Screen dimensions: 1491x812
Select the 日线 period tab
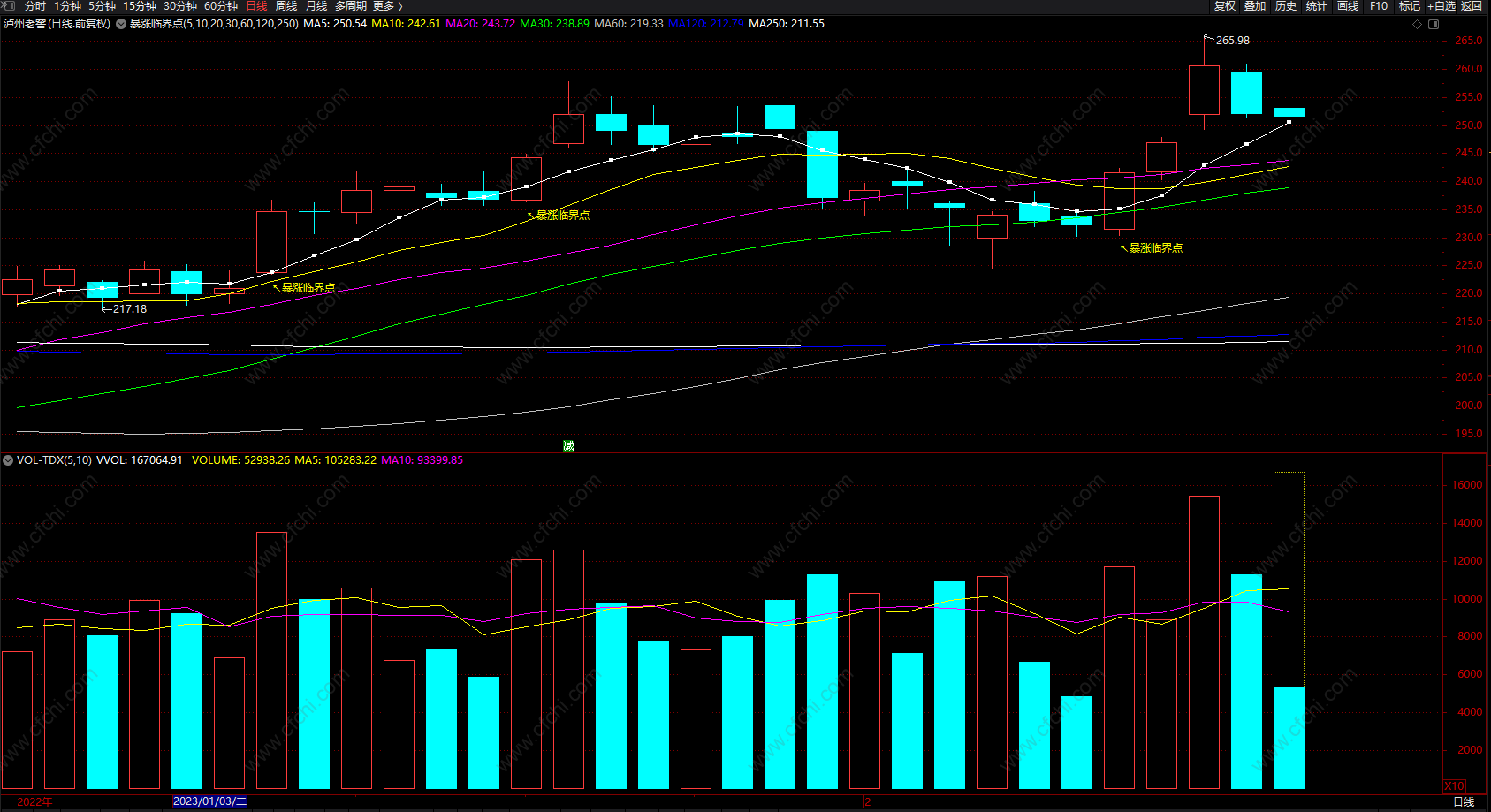click(256, 6)
